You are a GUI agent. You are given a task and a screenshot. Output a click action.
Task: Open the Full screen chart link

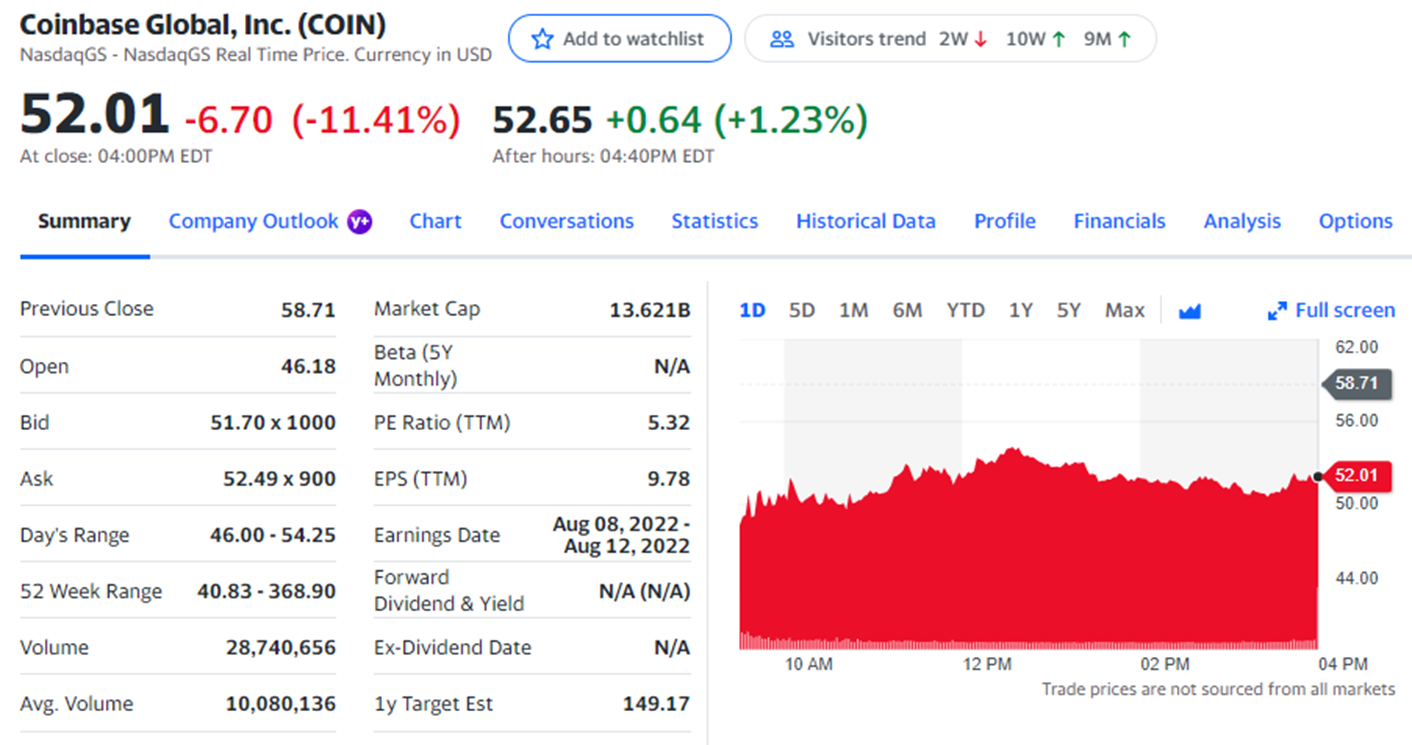[x=1344, y=310]
